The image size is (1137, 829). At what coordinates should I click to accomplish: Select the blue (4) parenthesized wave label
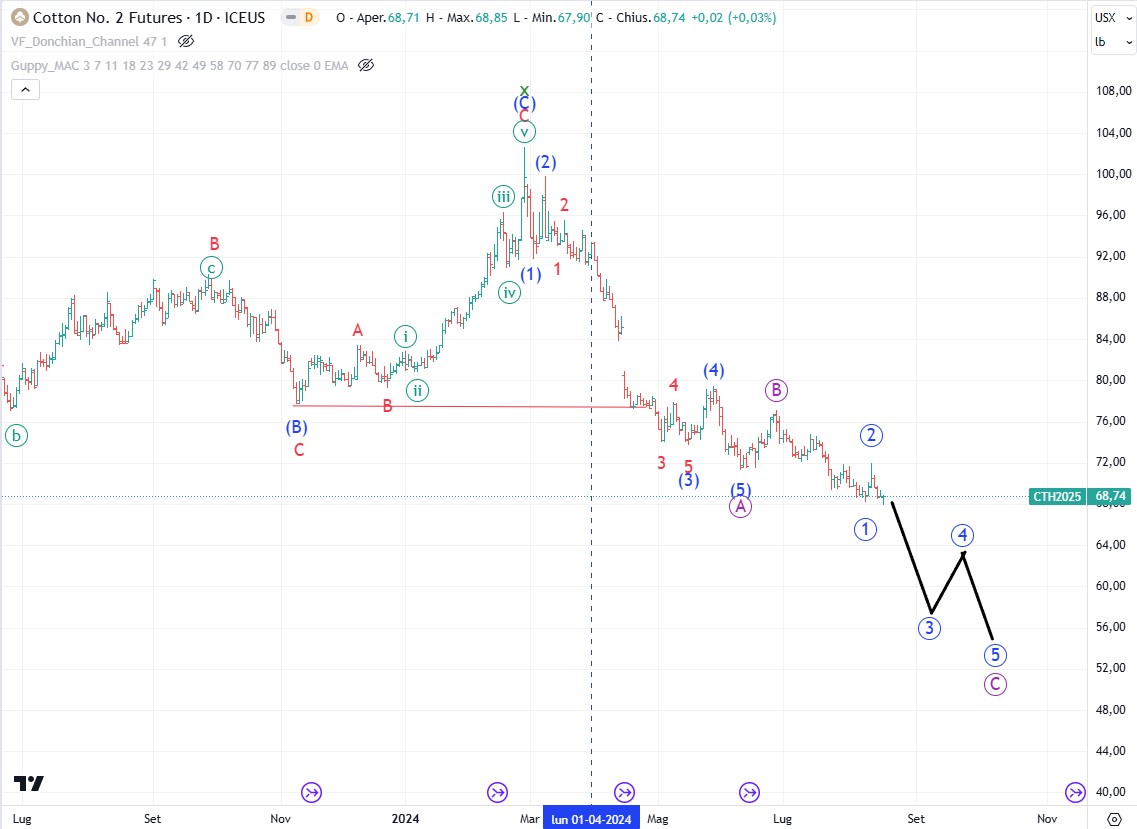point(714,371)
